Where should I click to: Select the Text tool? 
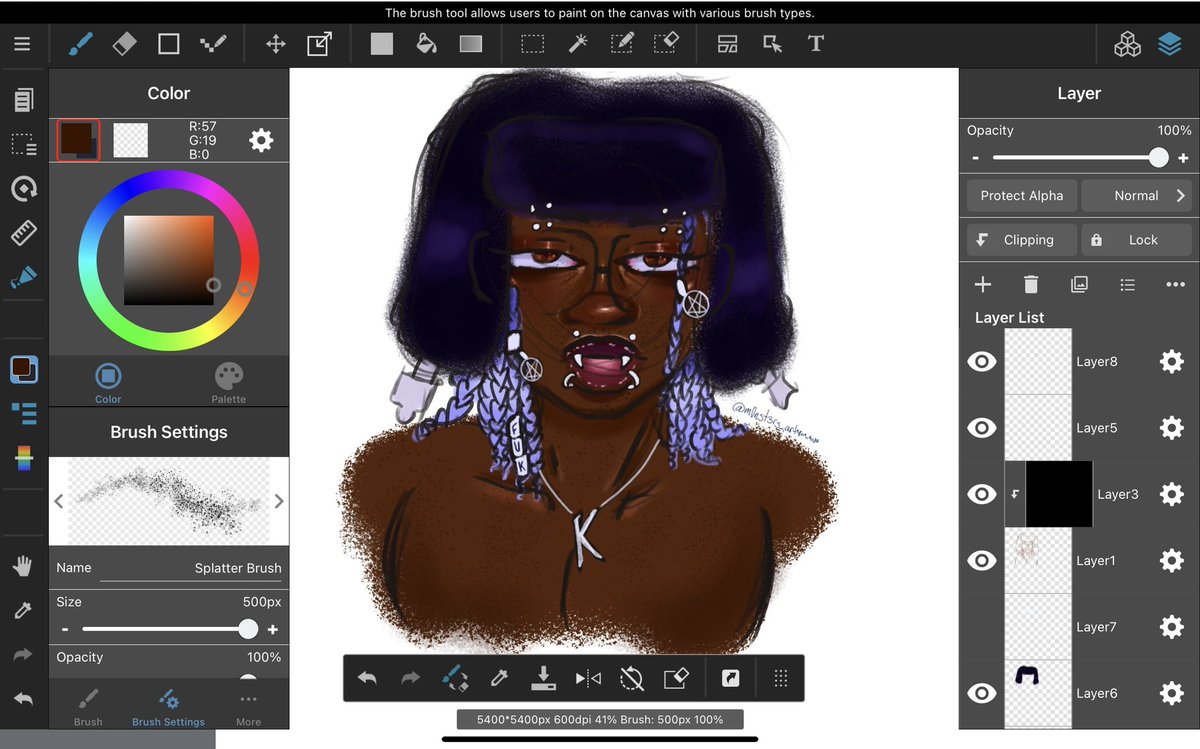pyautogui.click(x=816, y=44)
